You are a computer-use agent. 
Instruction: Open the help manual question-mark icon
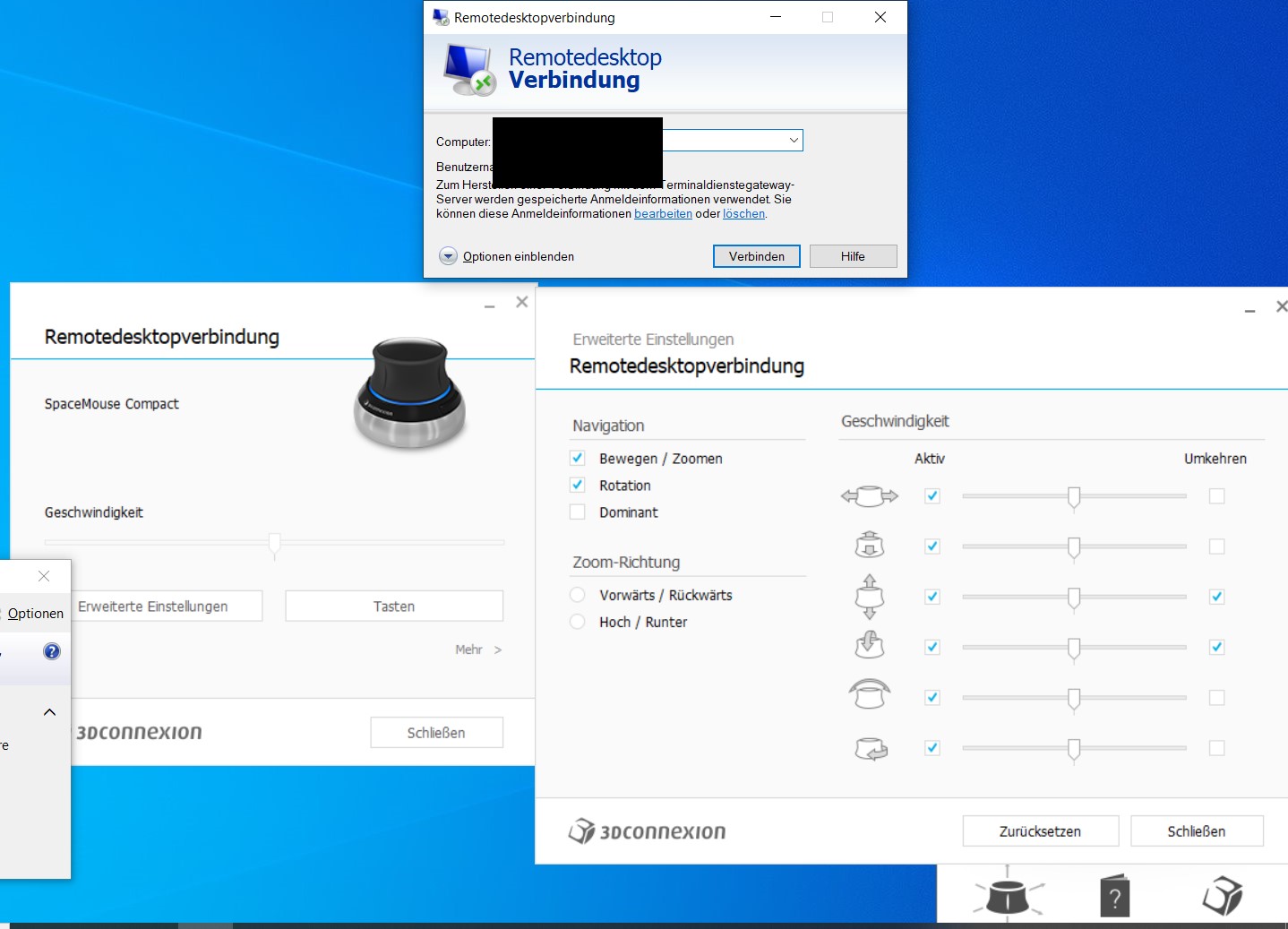click(x=1114, y=895)
